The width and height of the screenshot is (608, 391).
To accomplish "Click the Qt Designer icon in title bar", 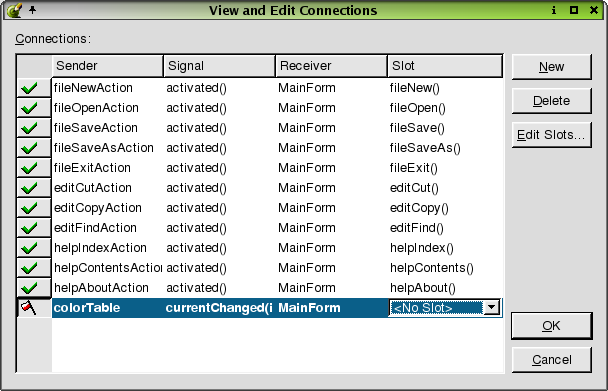I will tap(14, 10).
